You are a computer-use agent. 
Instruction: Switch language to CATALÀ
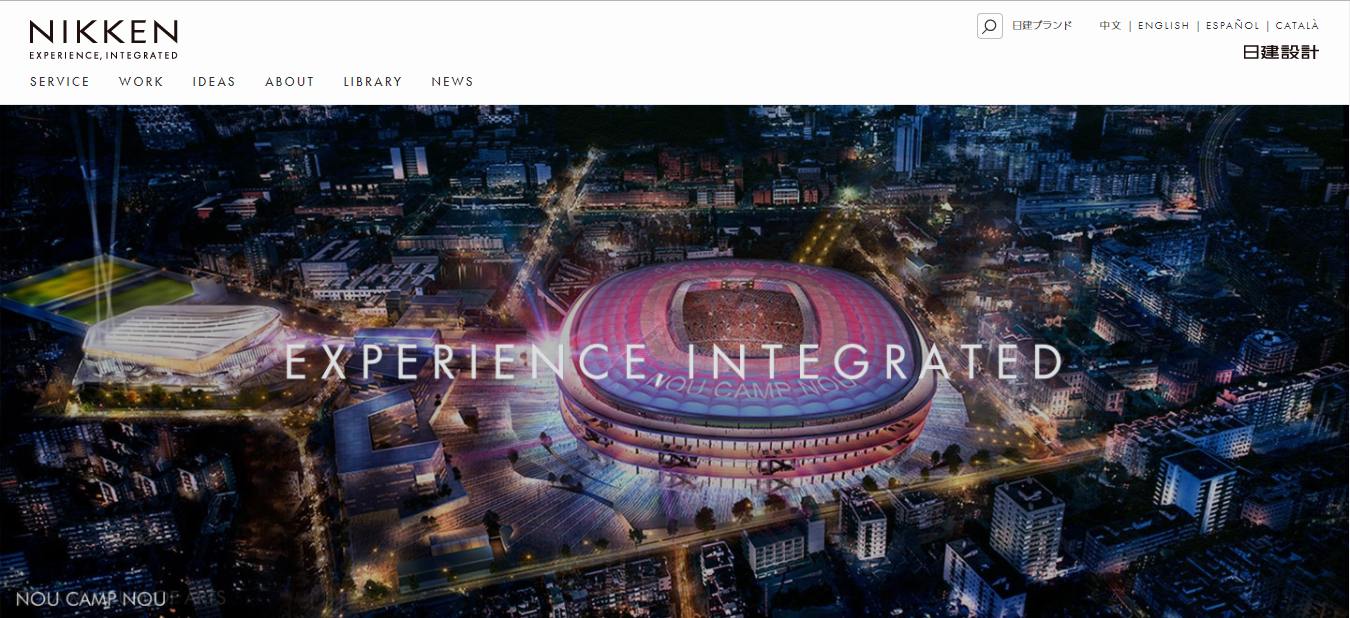tap(1297, 26)
